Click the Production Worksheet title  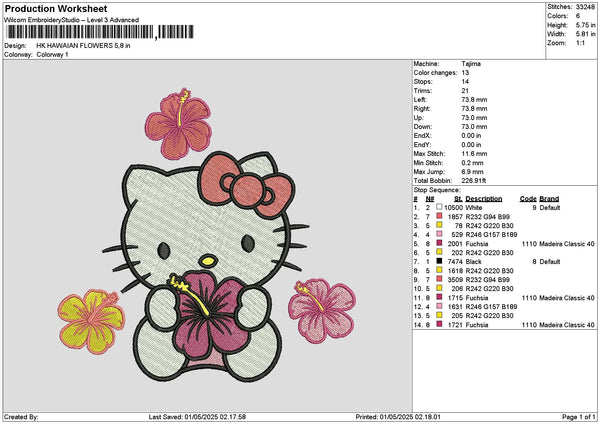point(56,8)
